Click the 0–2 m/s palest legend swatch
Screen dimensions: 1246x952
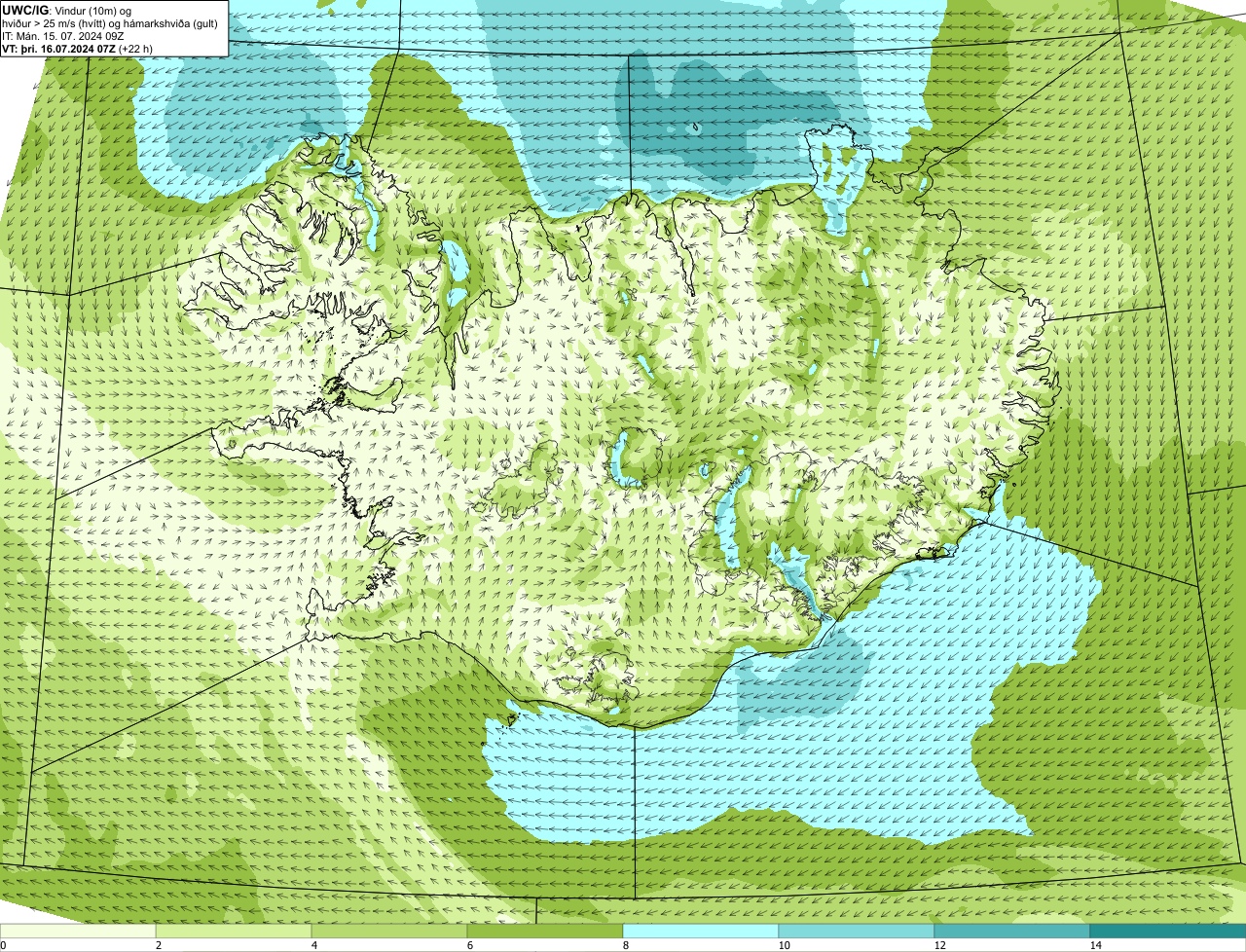[78, 932]
